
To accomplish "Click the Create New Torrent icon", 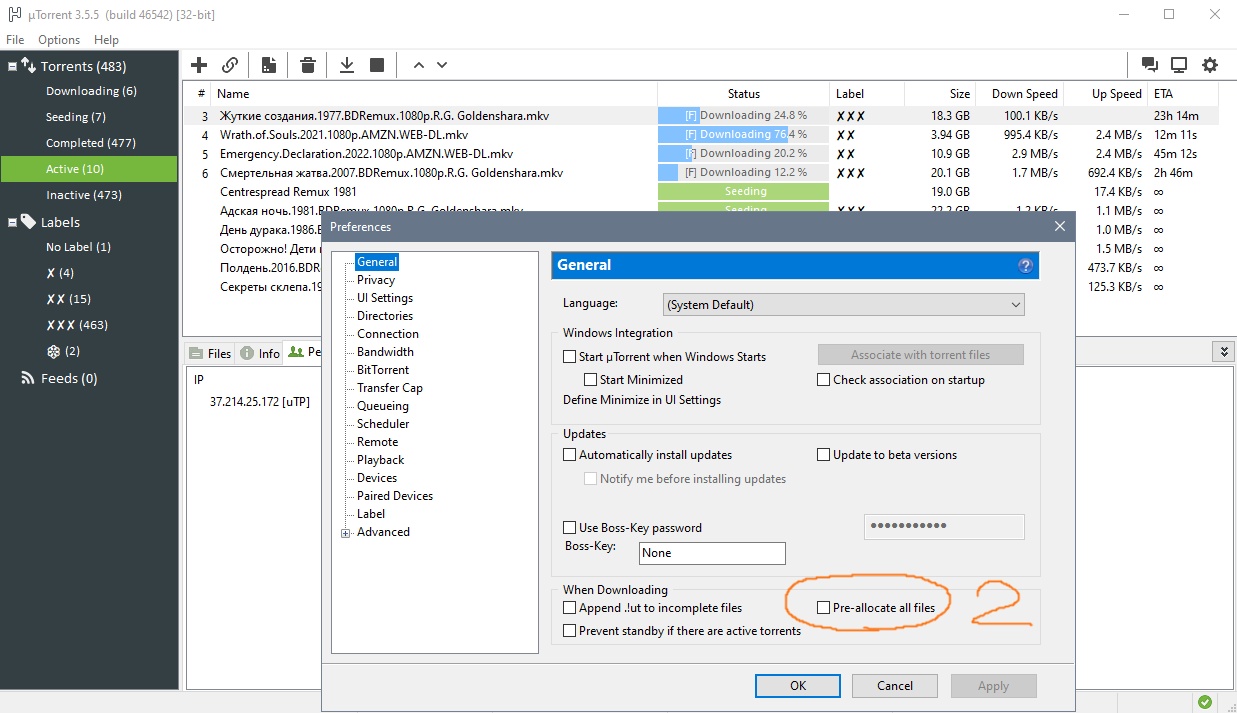I will pyautogui.click(x=269, y=65).
